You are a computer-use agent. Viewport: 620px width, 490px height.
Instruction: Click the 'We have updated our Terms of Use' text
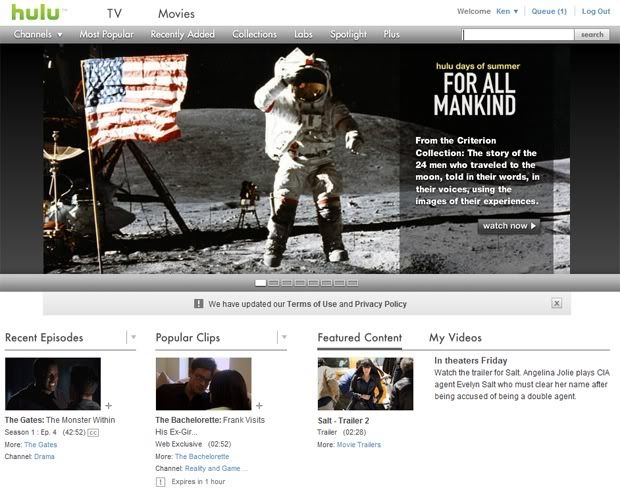pos(273,304)
